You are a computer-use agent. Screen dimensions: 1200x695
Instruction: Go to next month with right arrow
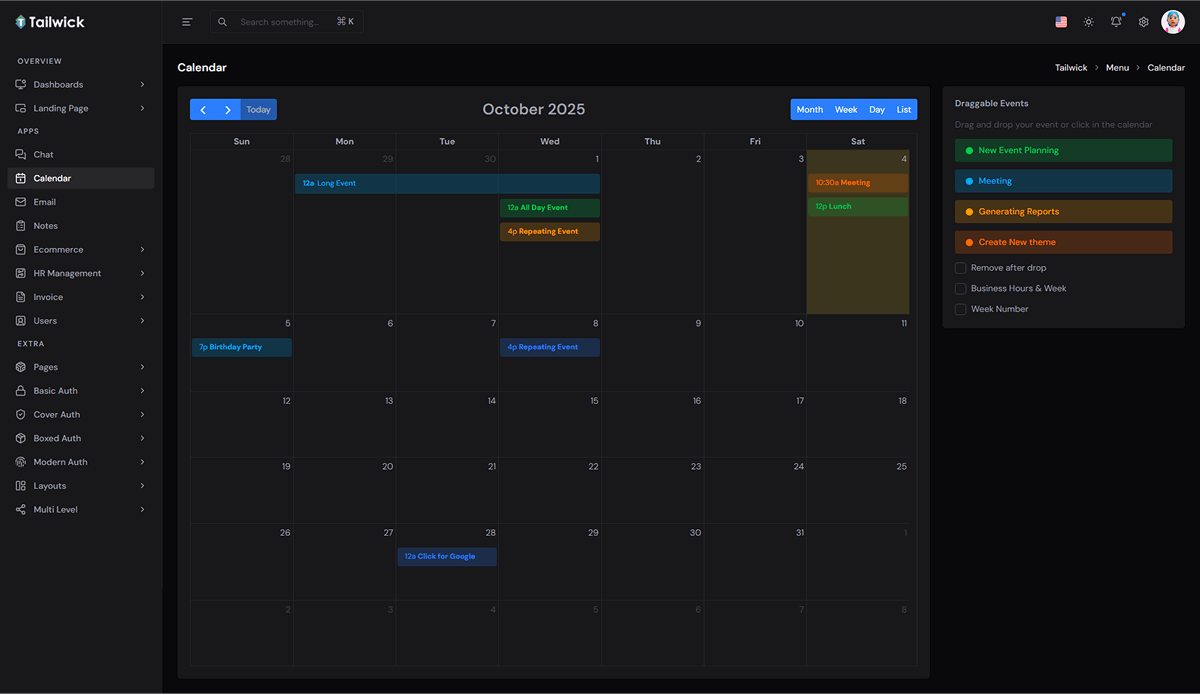[228, 110]
